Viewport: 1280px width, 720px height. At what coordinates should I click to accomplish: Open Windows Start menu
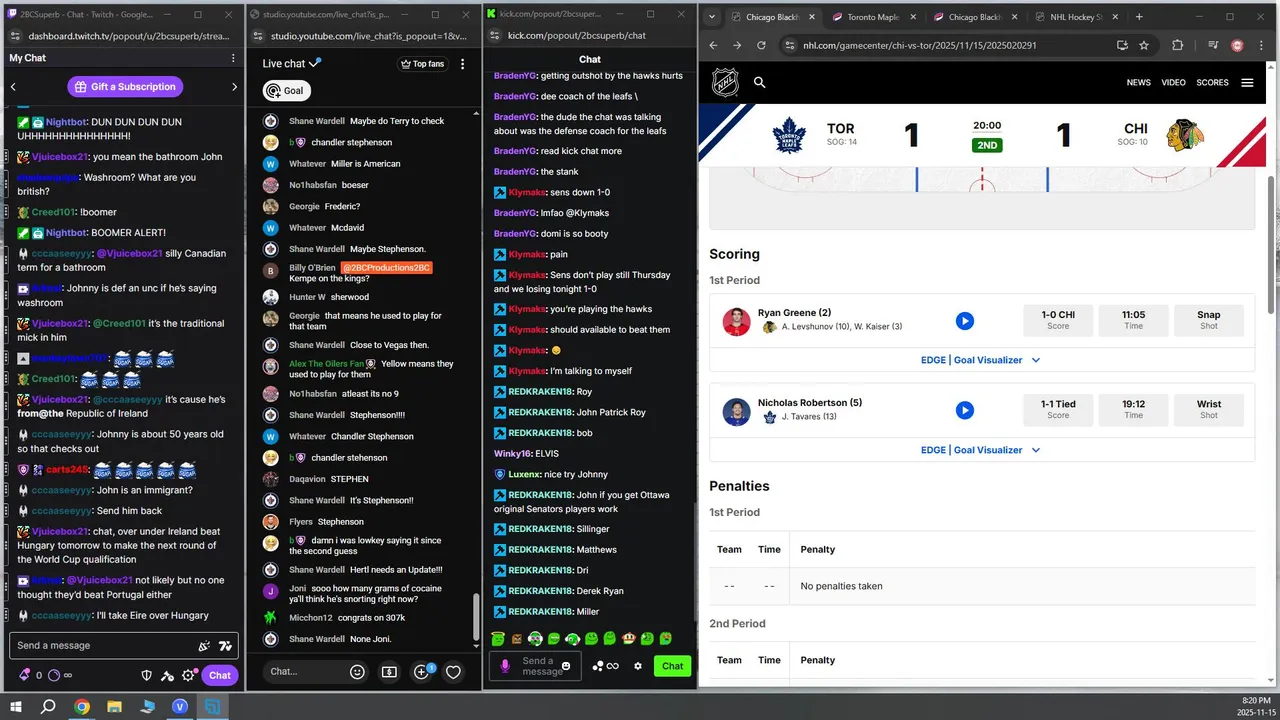pos(16,706)
